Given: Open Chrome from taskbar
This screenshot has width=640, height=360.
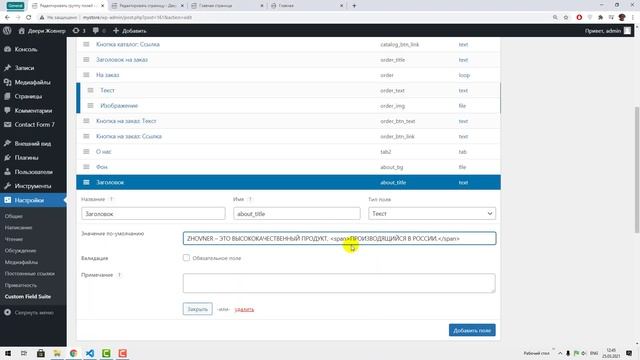Looking at the screenshot, I should click(73, 353).
